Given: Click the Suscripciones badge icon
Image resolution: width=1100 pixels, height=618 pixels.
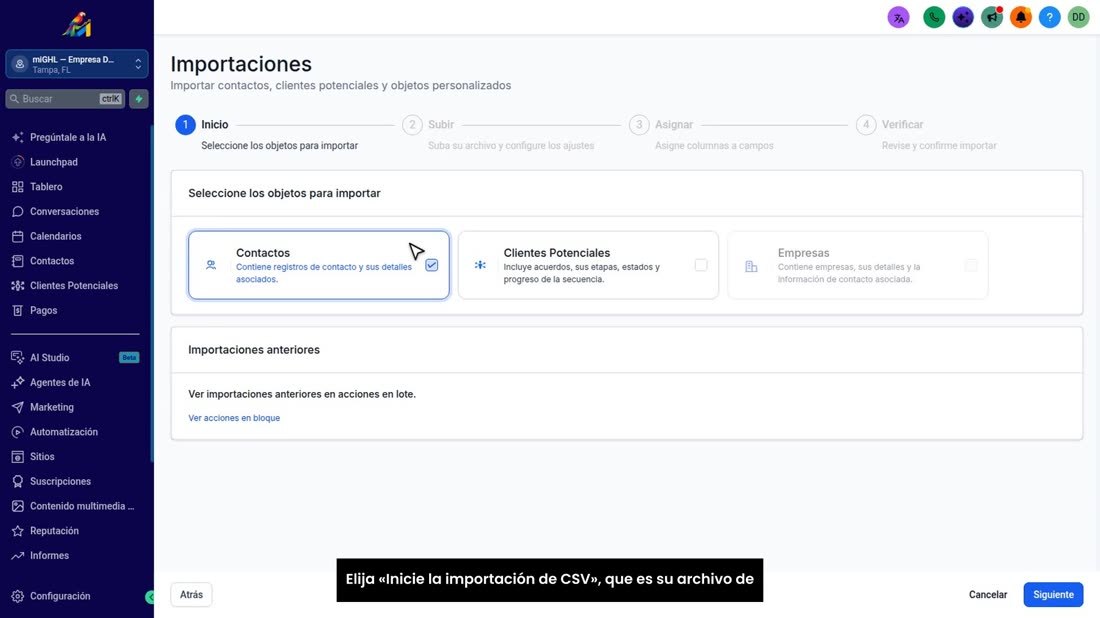Looking at the screenshot, I should (x=18, y=481).
